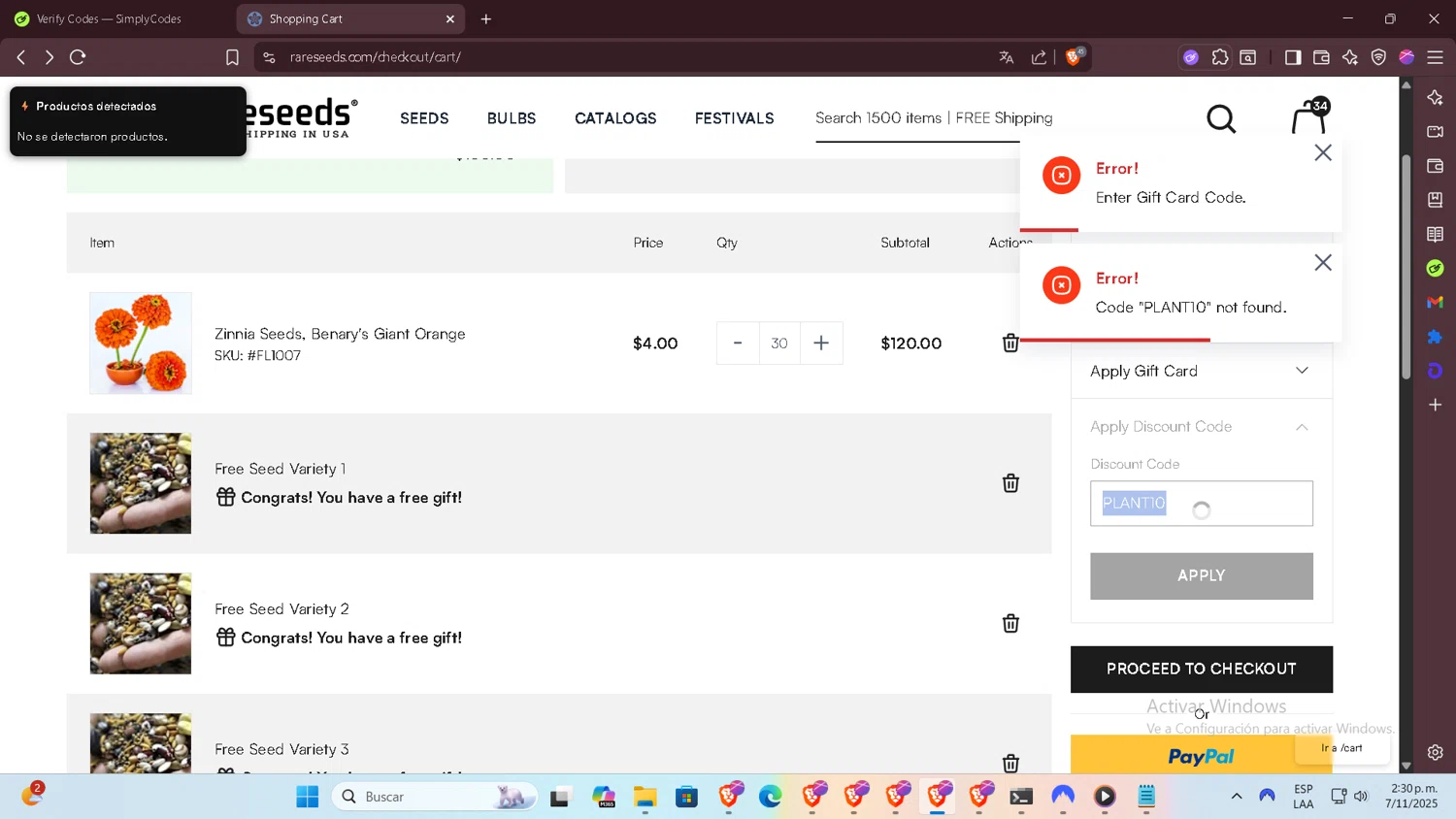Reload the rareseeds cart page
This screenshot has width=1456, height=819.
coord(78,57)
